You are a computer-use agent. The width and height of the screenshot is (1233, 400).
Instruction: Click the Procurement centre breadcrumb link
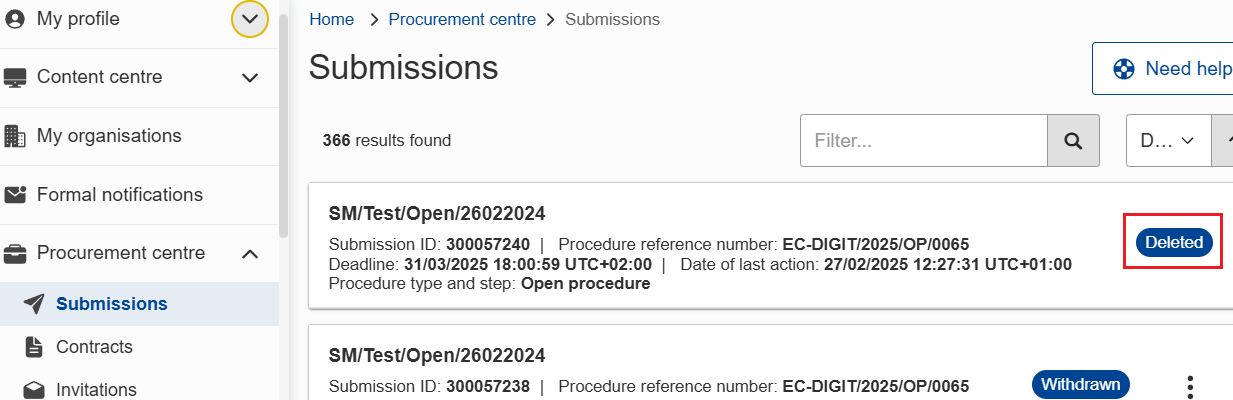[462, 19]
